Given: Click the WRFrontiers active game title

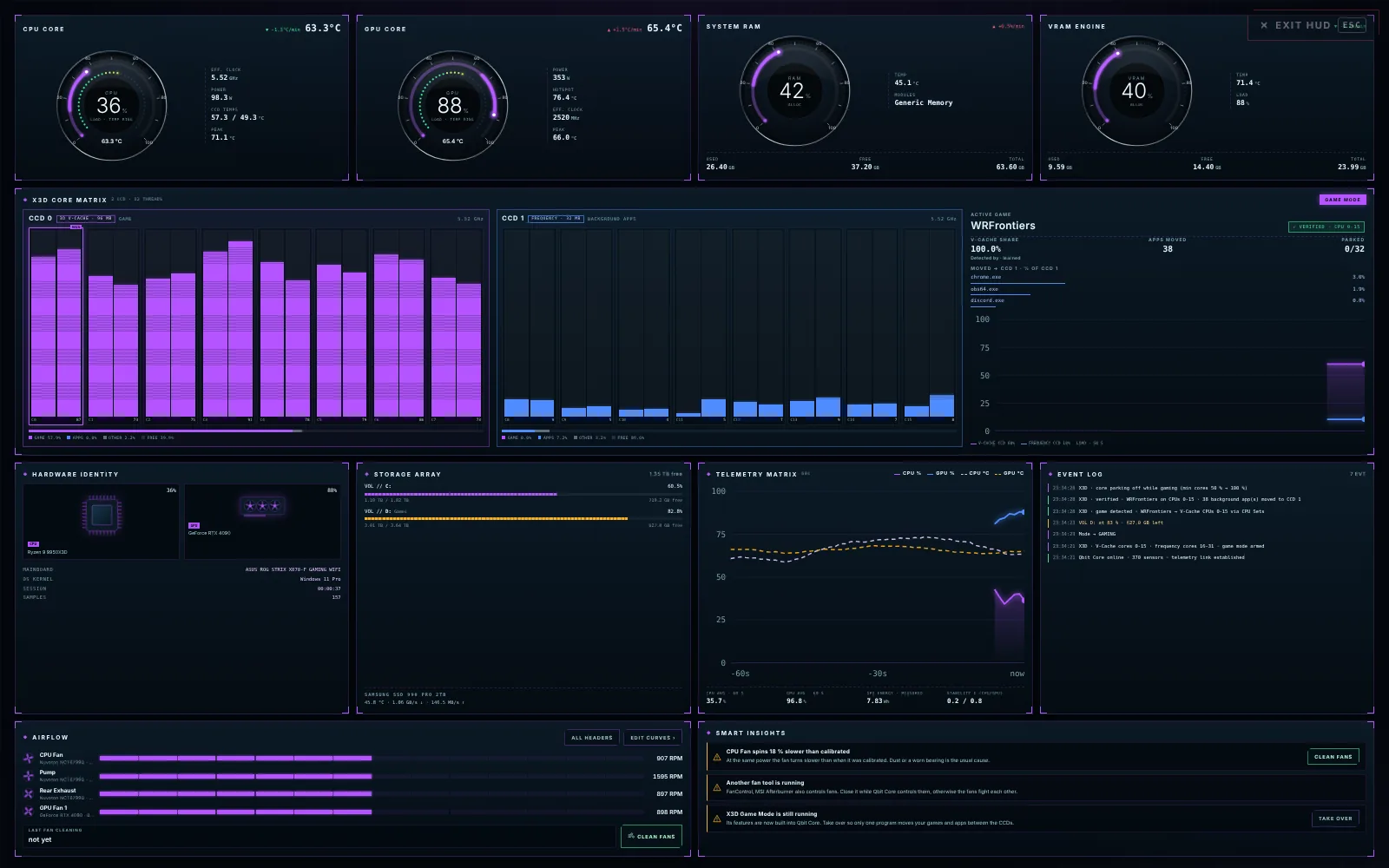Looking at the screenshot, I should (x=1003, y=226).
